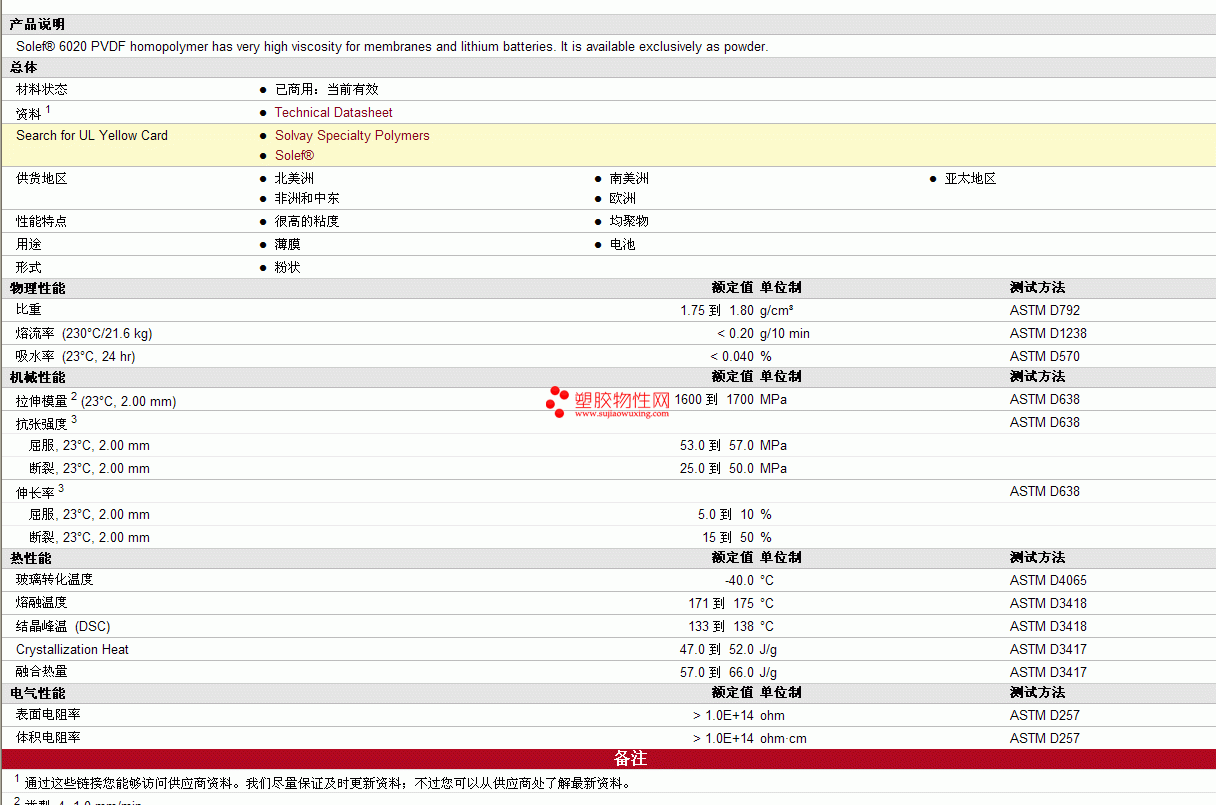Screen dimensions: 1216x805
Task: Select the '< 0.20' melt flow value
Action: [735, 334]
